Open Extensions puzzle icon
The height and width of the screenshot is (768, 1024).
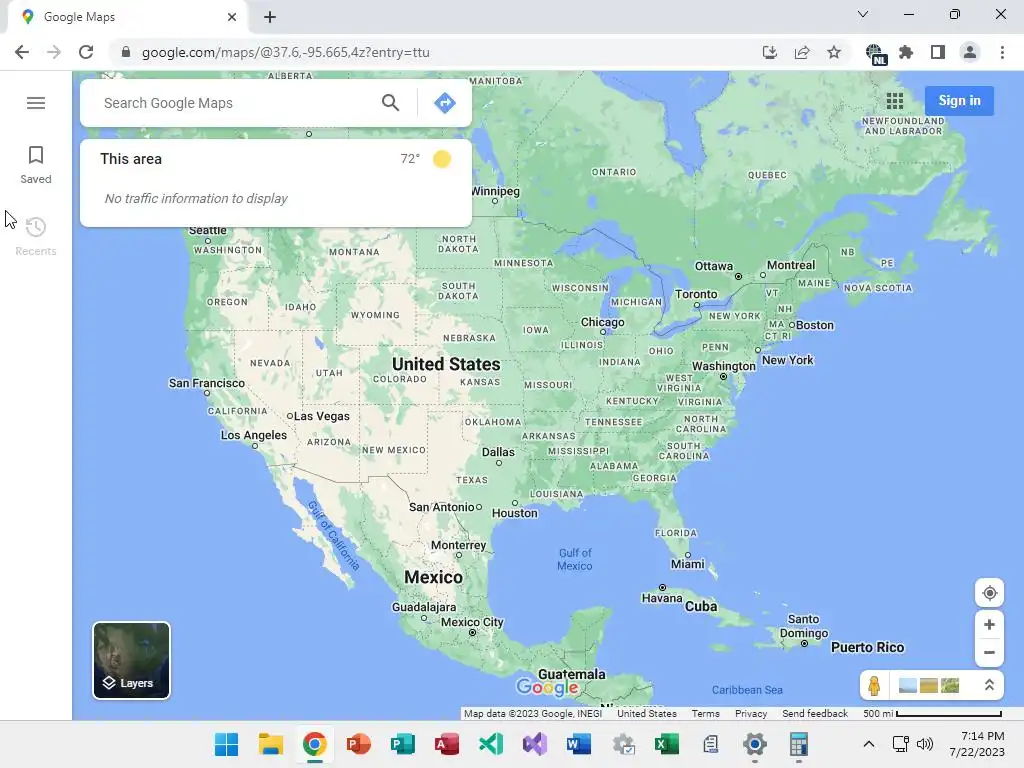click(906, 52)
